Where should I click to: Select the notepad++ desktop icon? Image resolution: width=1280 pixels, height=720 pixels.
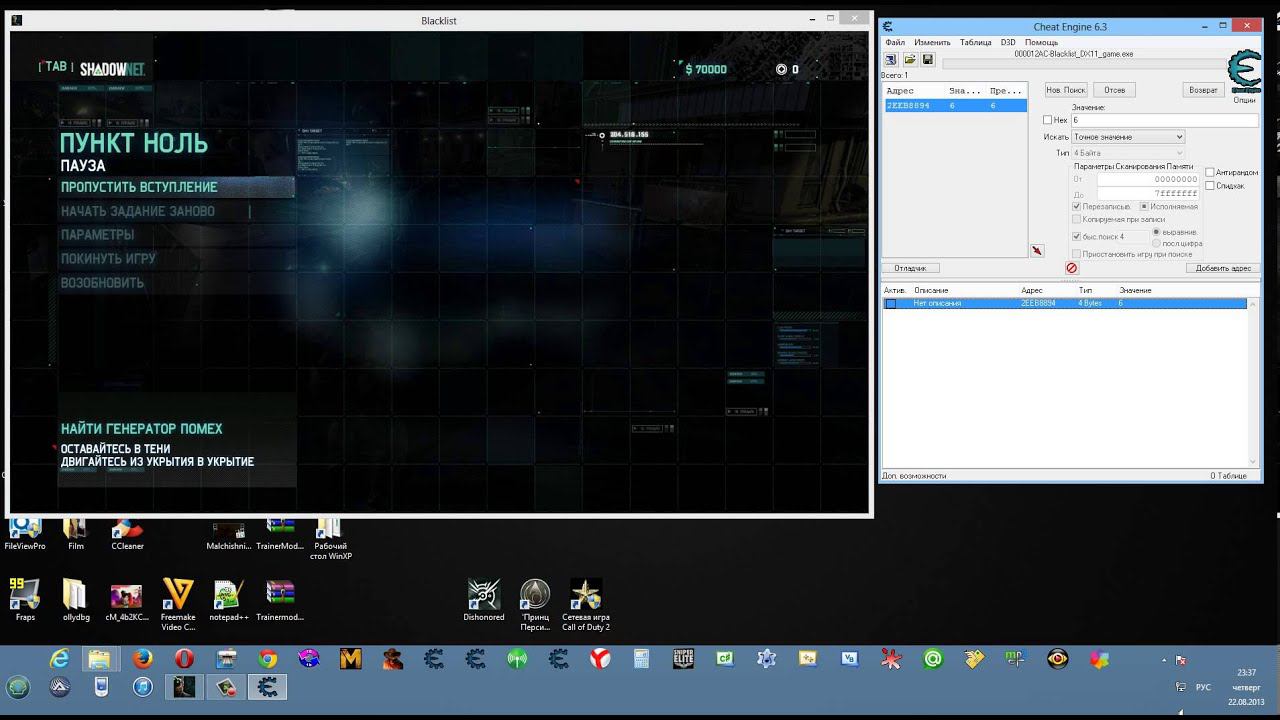(228, 600)
